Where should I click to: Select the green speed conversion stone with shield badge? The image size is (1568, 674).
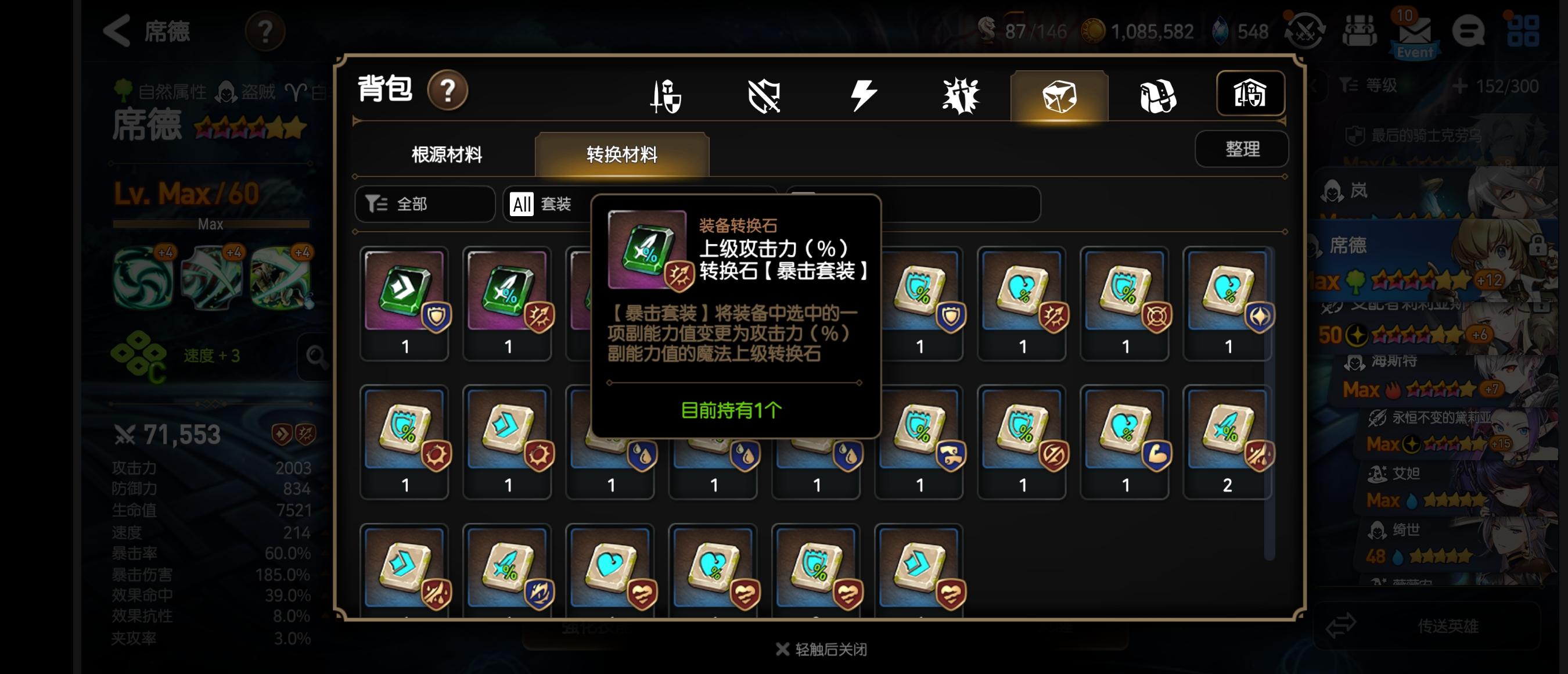coord(404,303)
